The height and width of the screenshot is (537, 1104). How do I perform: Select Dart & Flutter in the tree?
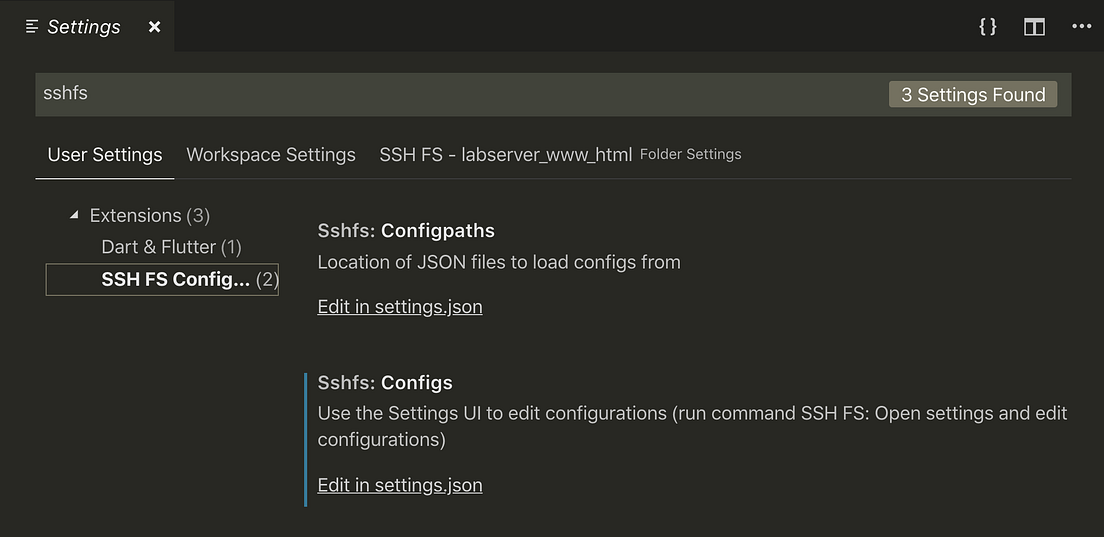tap(171, 247)
